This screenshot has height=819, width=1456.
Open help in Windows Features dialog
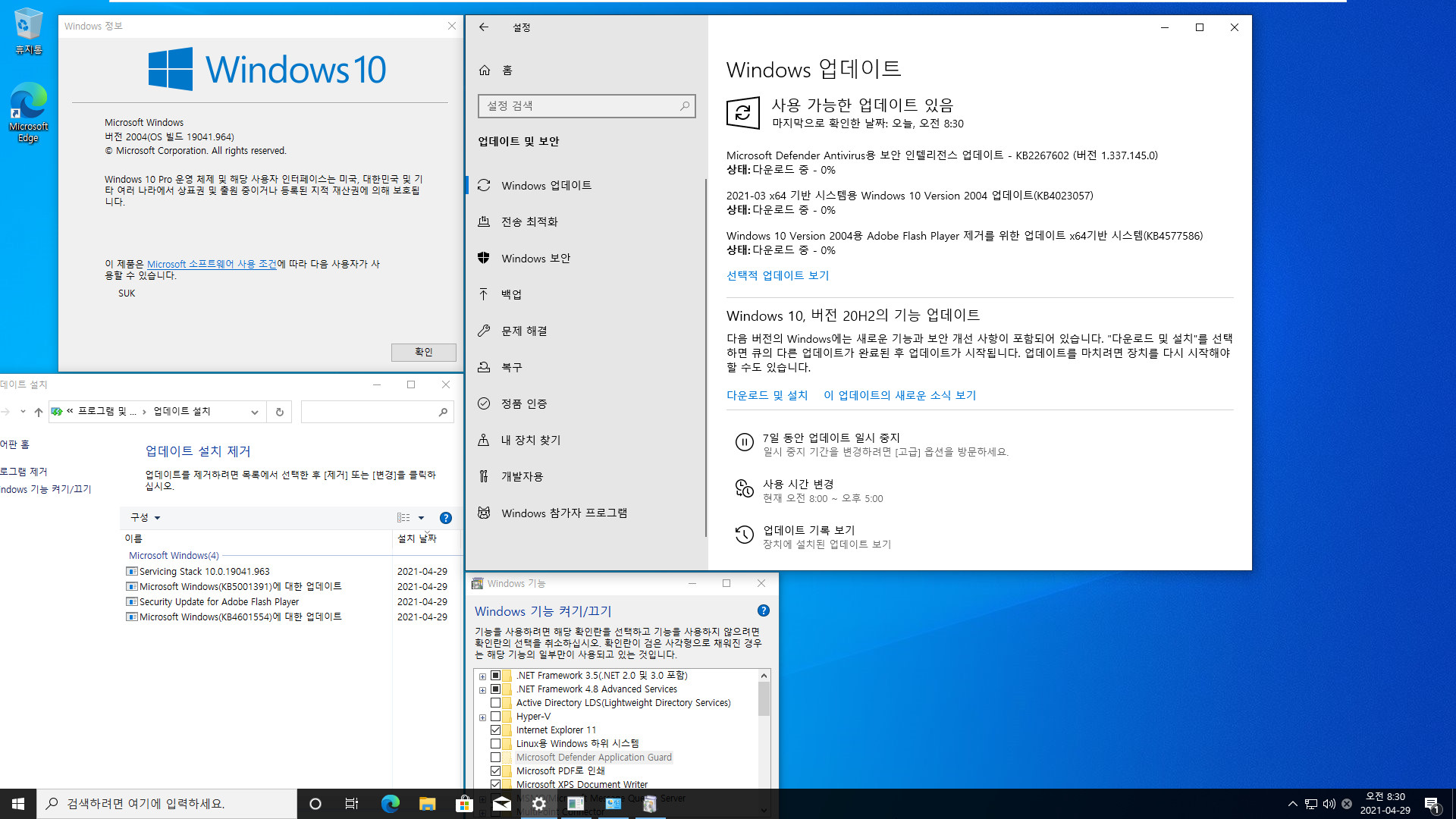pos(764,610)
